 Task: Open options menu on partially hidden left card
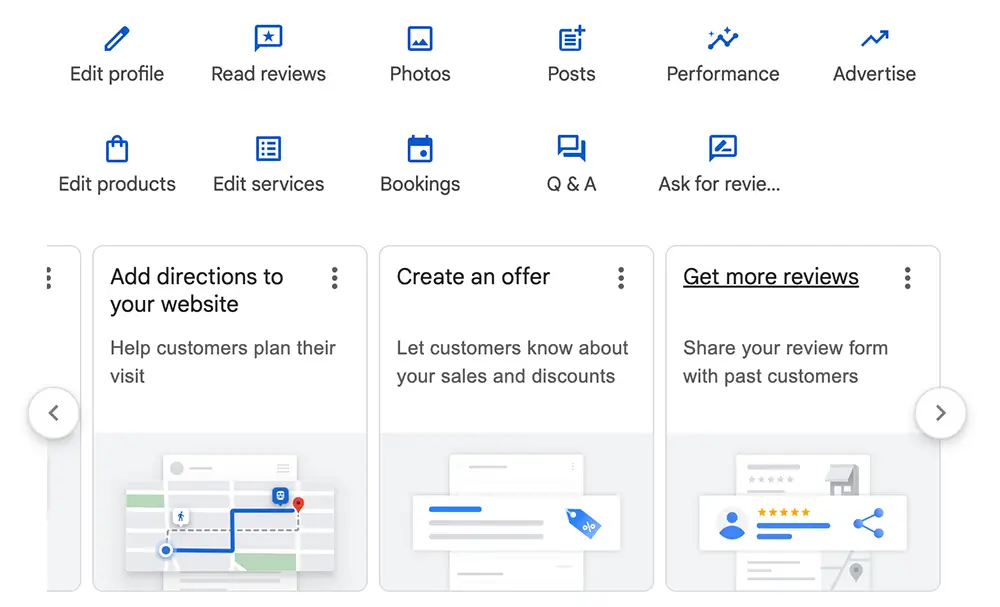pyautogui.click(x=48, y=278)
